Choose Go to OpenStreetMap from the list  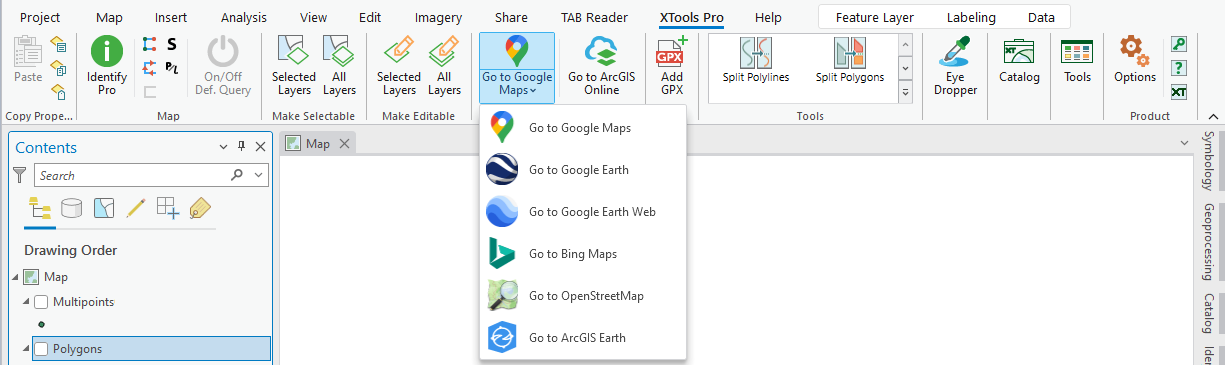pyautogui.click(x=586, y=296)
